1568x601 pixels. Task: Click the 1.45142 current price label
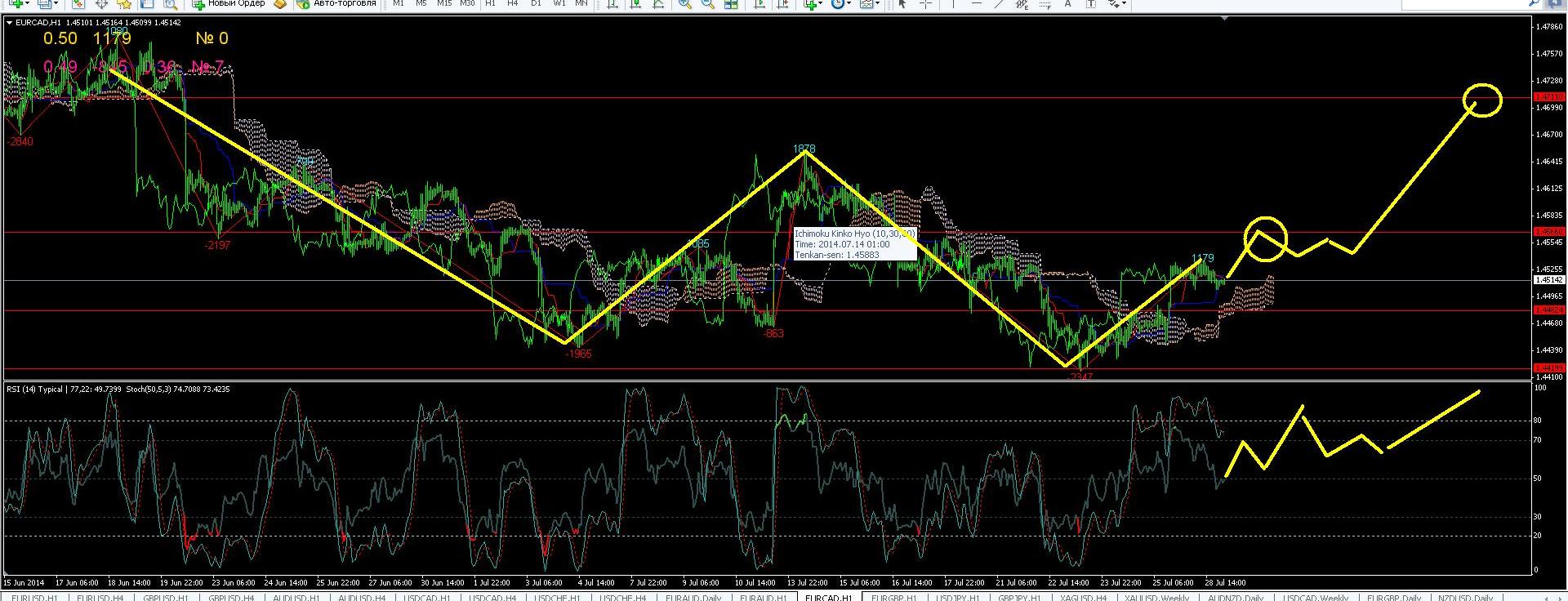(1548, 280)
